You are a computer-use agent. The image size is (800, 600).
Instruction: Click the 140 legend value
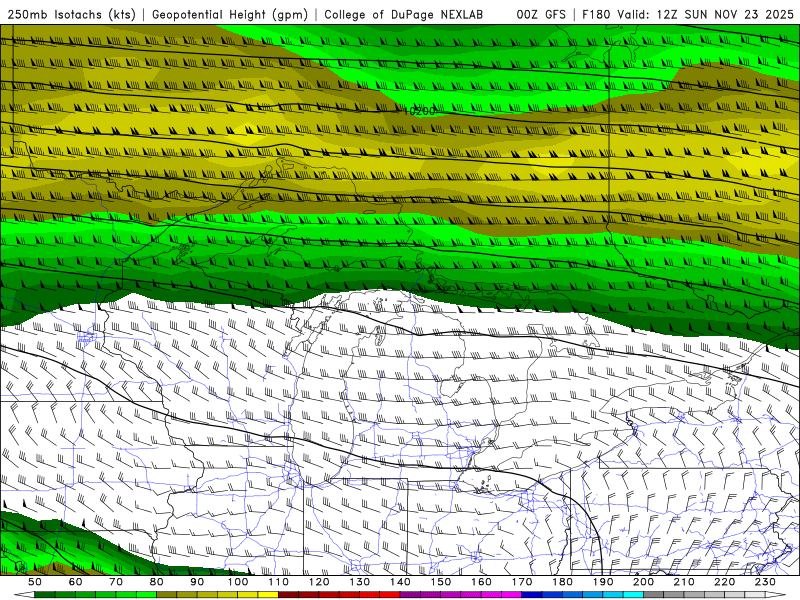coord(400,582)
